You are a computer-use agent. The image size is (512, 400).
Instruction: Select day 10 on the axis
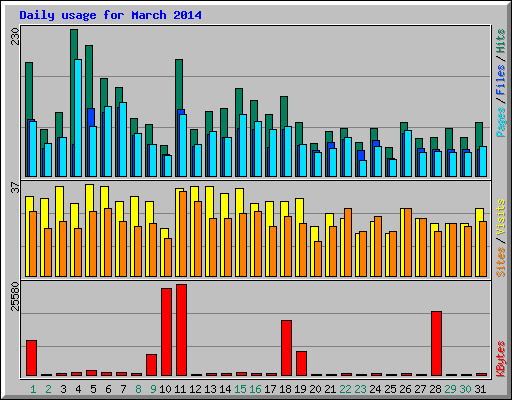pyautogui.click(x=165, y=389)
